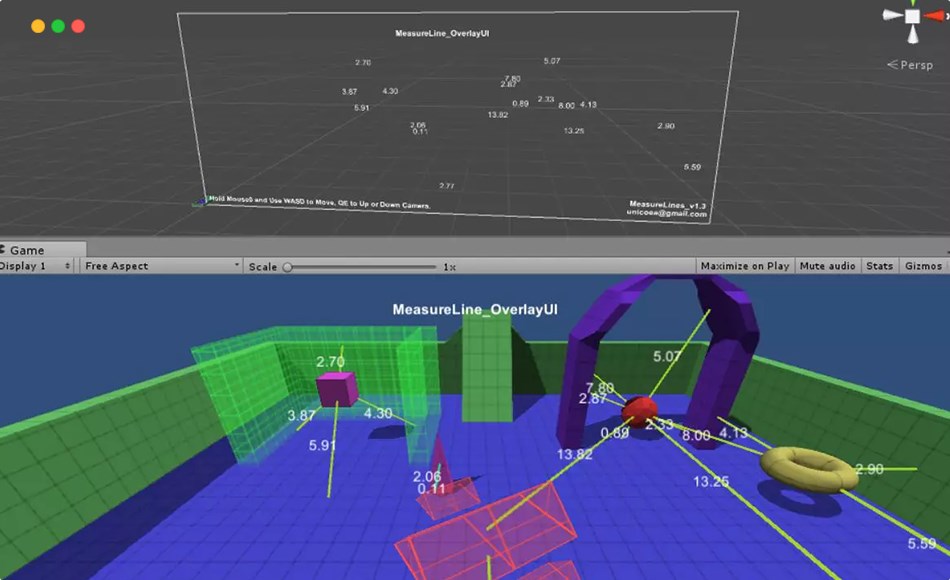Click the Game view icon in the tab
This screenshot has width=950, height=580.
(4, 249)
